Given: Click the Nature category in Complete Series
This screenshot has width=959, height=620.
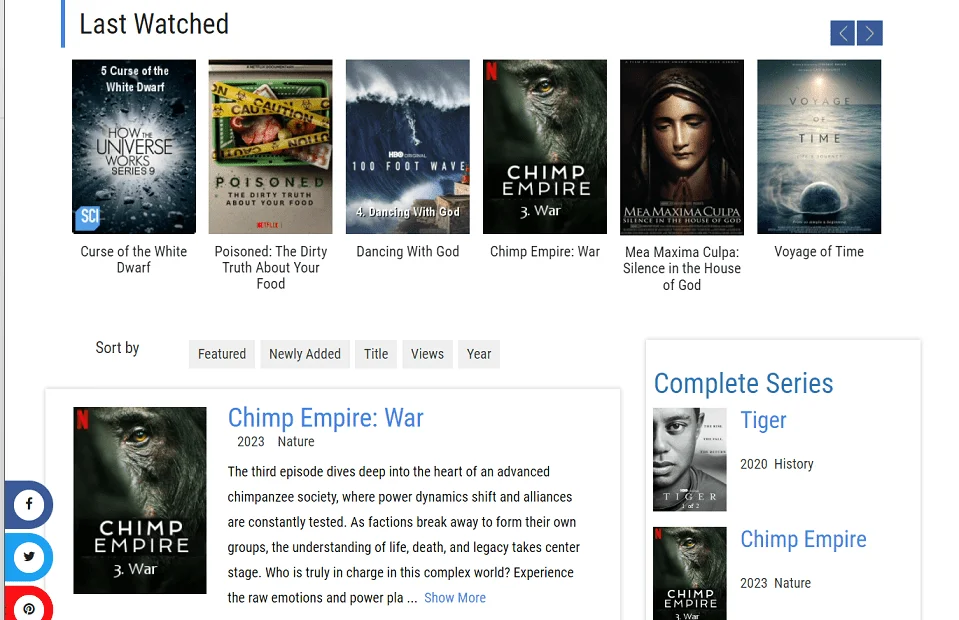Looking at the screenshot, I should (x=793, y=583).
